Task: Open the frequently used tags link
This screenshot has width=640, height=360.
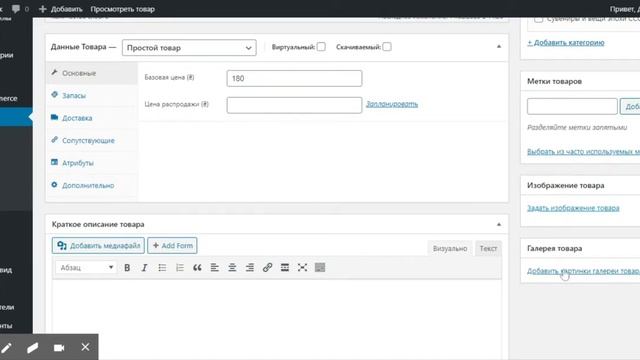Action: click(x=583, y=152)
